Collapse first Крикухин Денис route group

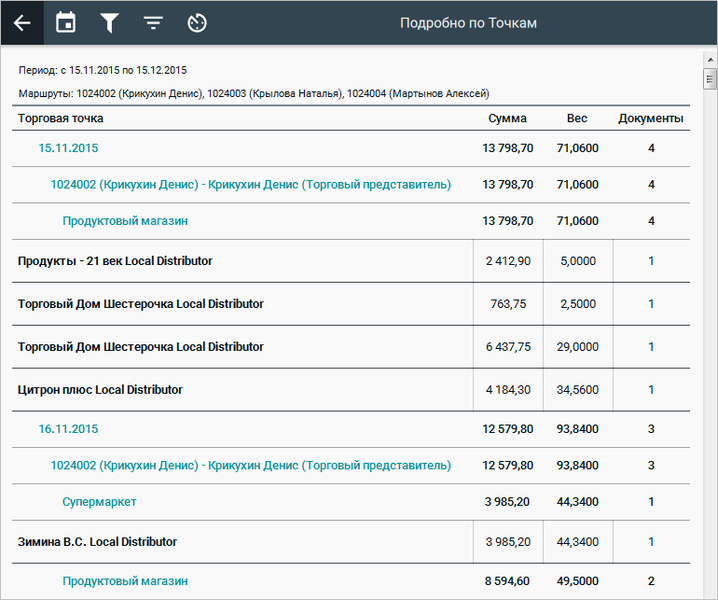point(250,185)
